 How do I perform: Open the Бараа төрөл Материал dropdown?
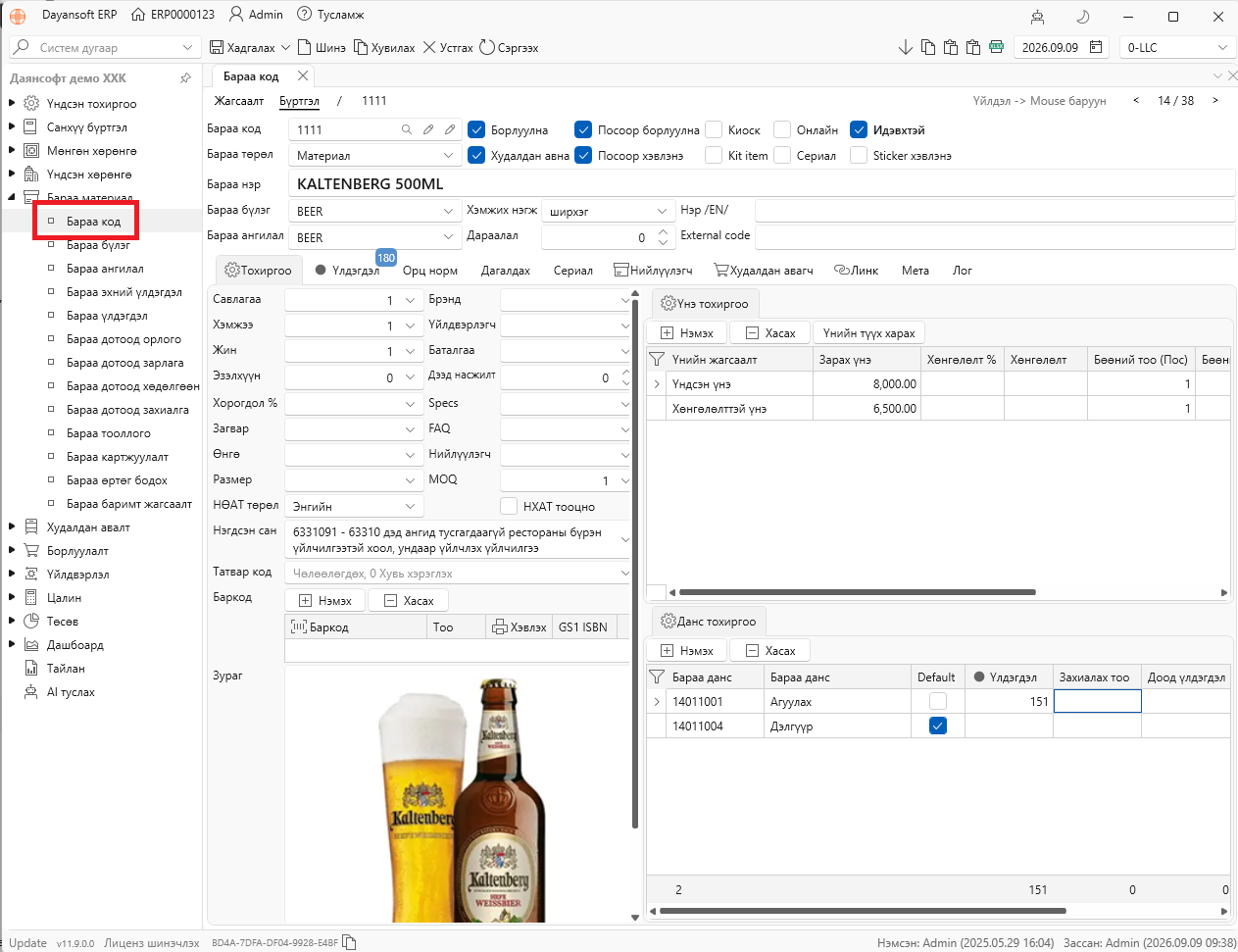pyautogui.click(x=448, y=155)
